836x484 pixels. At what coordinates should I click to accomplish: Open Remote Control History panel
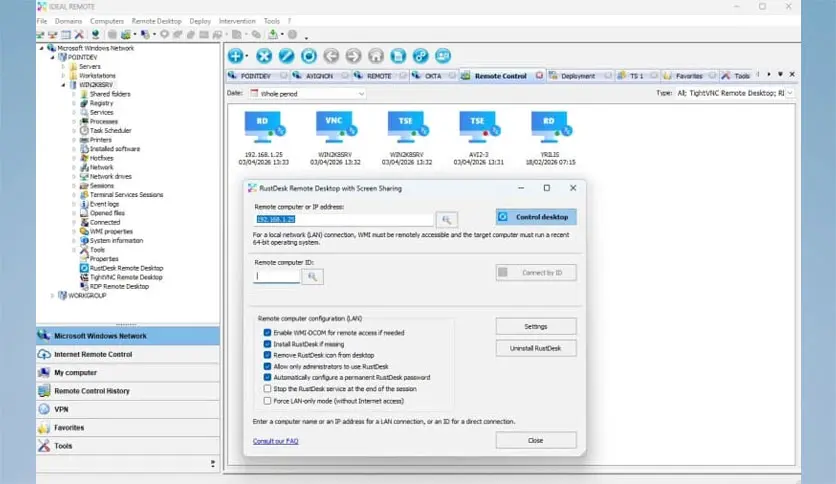click(x=128, y=391)
